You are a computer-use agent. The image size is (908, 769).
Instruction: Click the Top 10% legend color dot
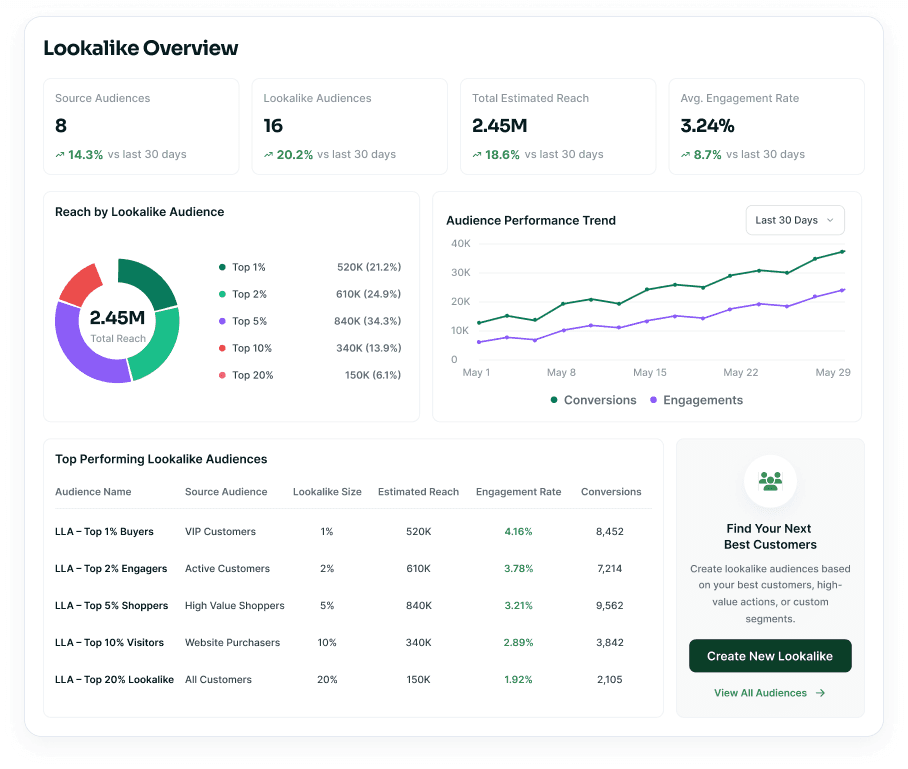click(x=222, y=348)
